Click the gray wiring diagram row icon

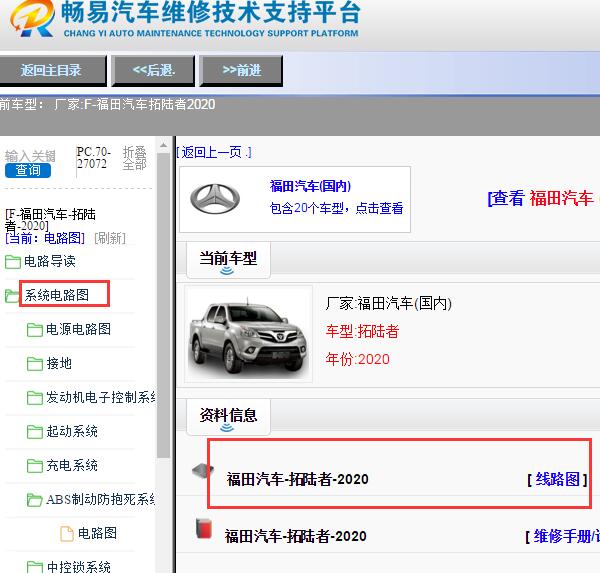203,470
